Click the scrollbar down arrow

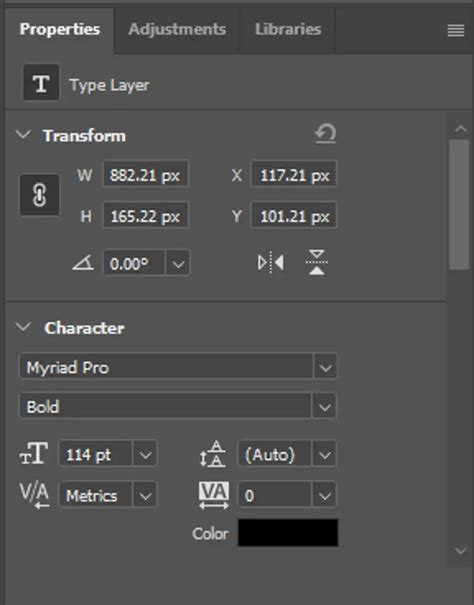(461, 551)
